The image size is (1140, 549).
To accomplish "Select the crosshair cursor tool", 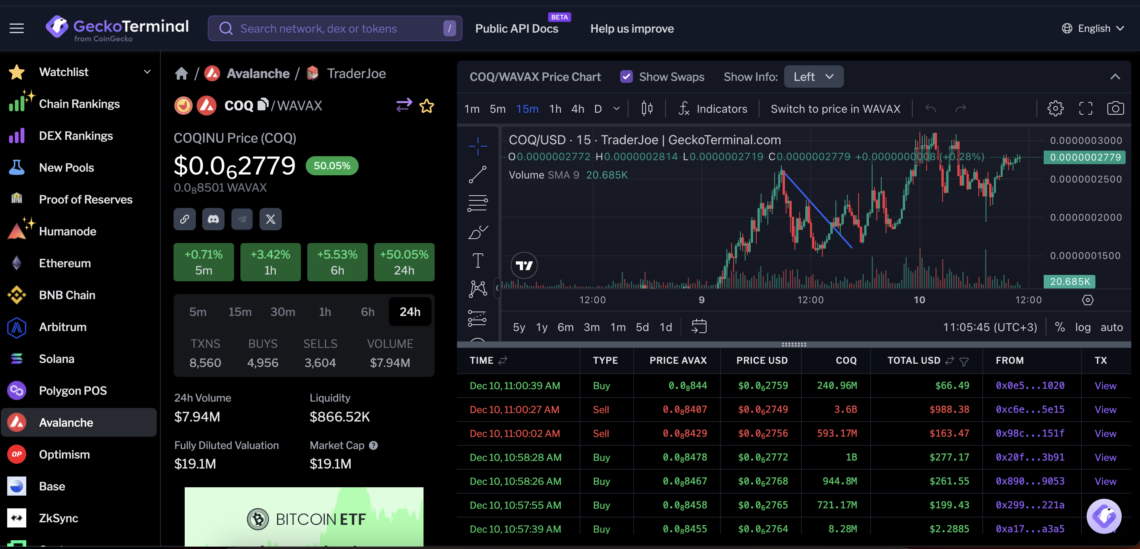I will [478, 146].
